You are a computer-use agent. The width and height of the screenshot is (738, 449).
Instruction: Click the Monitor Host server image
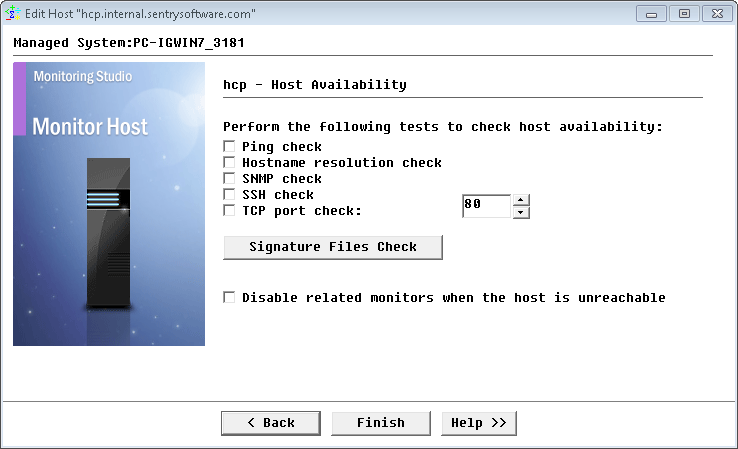[109, 204]
